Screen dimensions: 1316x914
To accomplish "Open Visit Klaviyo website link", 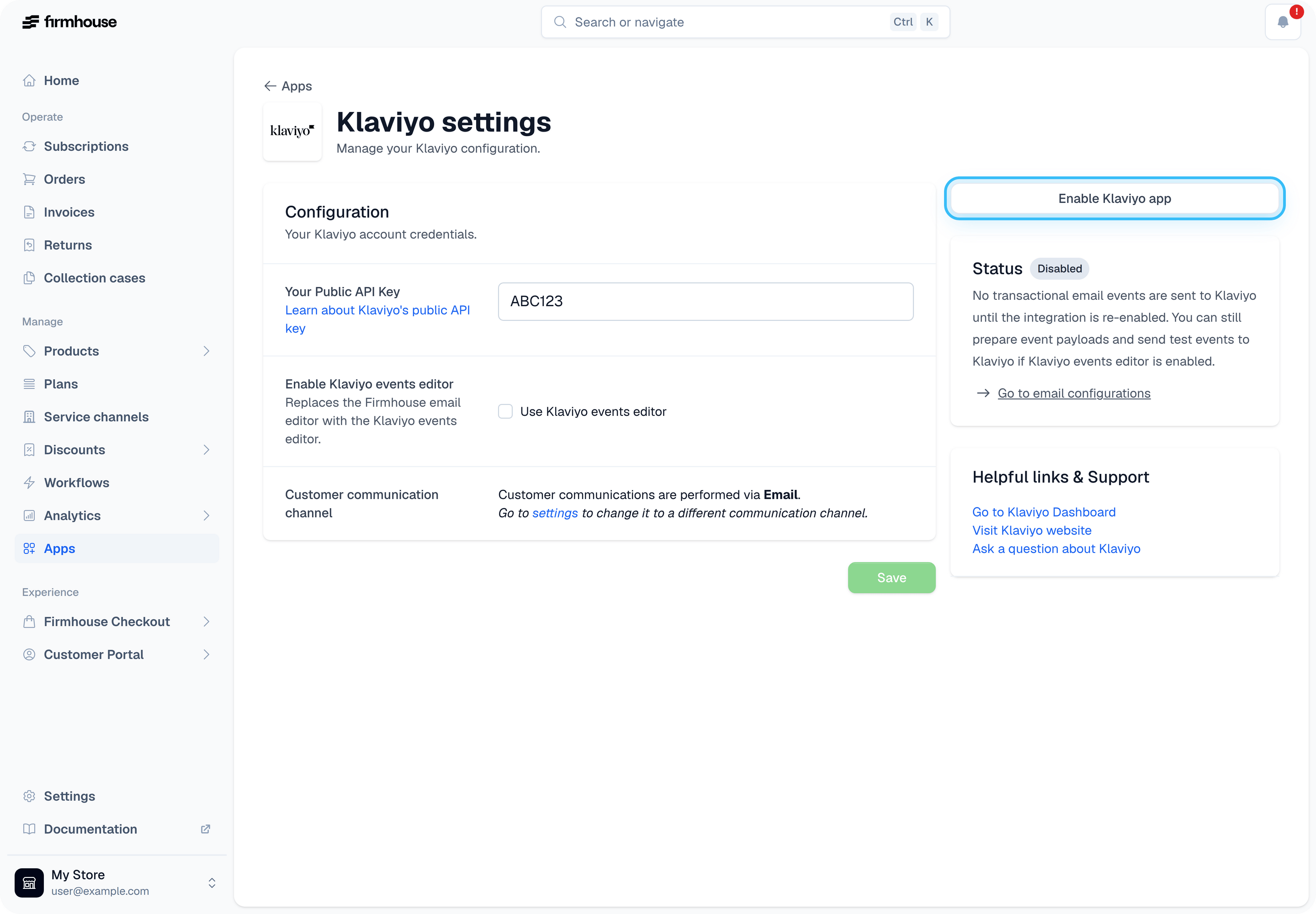I will coord(1031,530).
